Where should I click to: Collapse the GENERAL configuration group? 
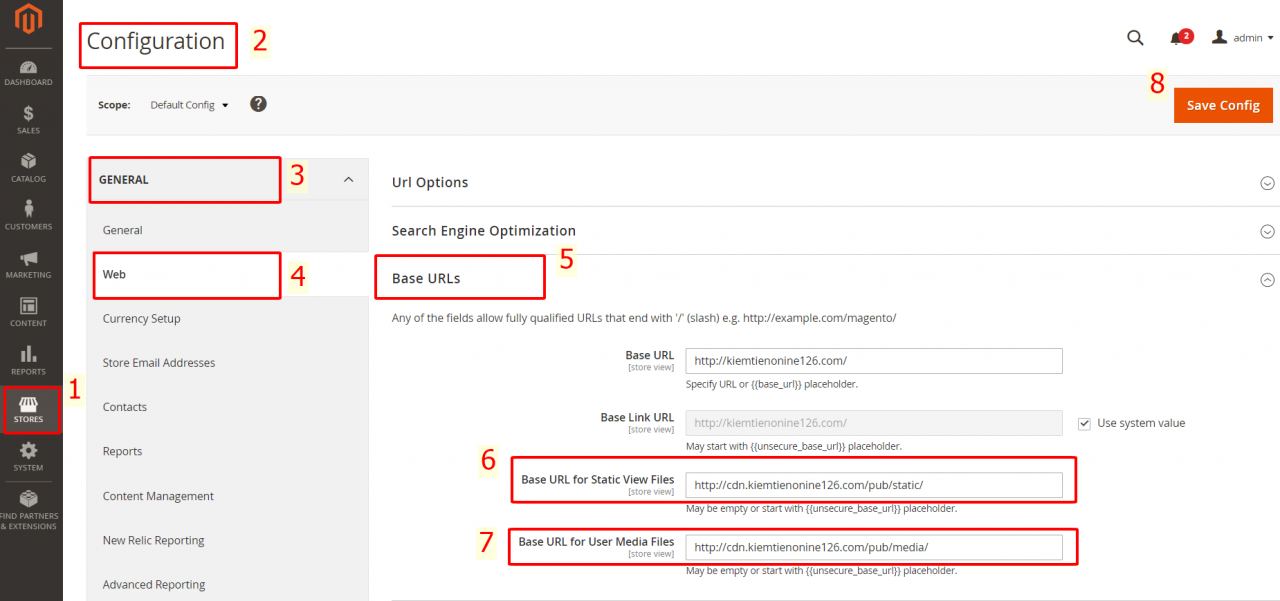[x=348, y=180]
